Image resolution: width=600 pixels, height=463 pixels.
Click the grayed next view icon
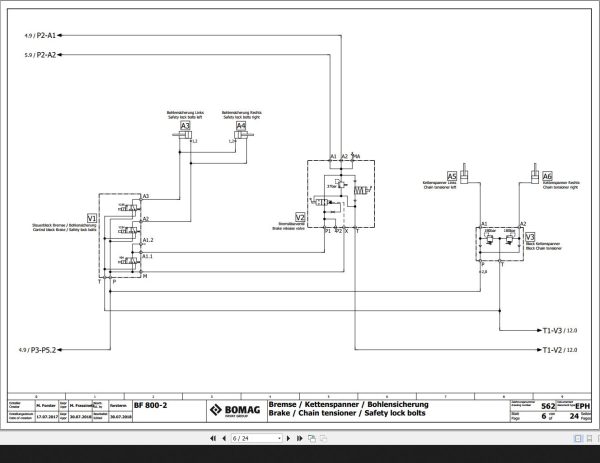pyautogui.click(x=323, y=439)
